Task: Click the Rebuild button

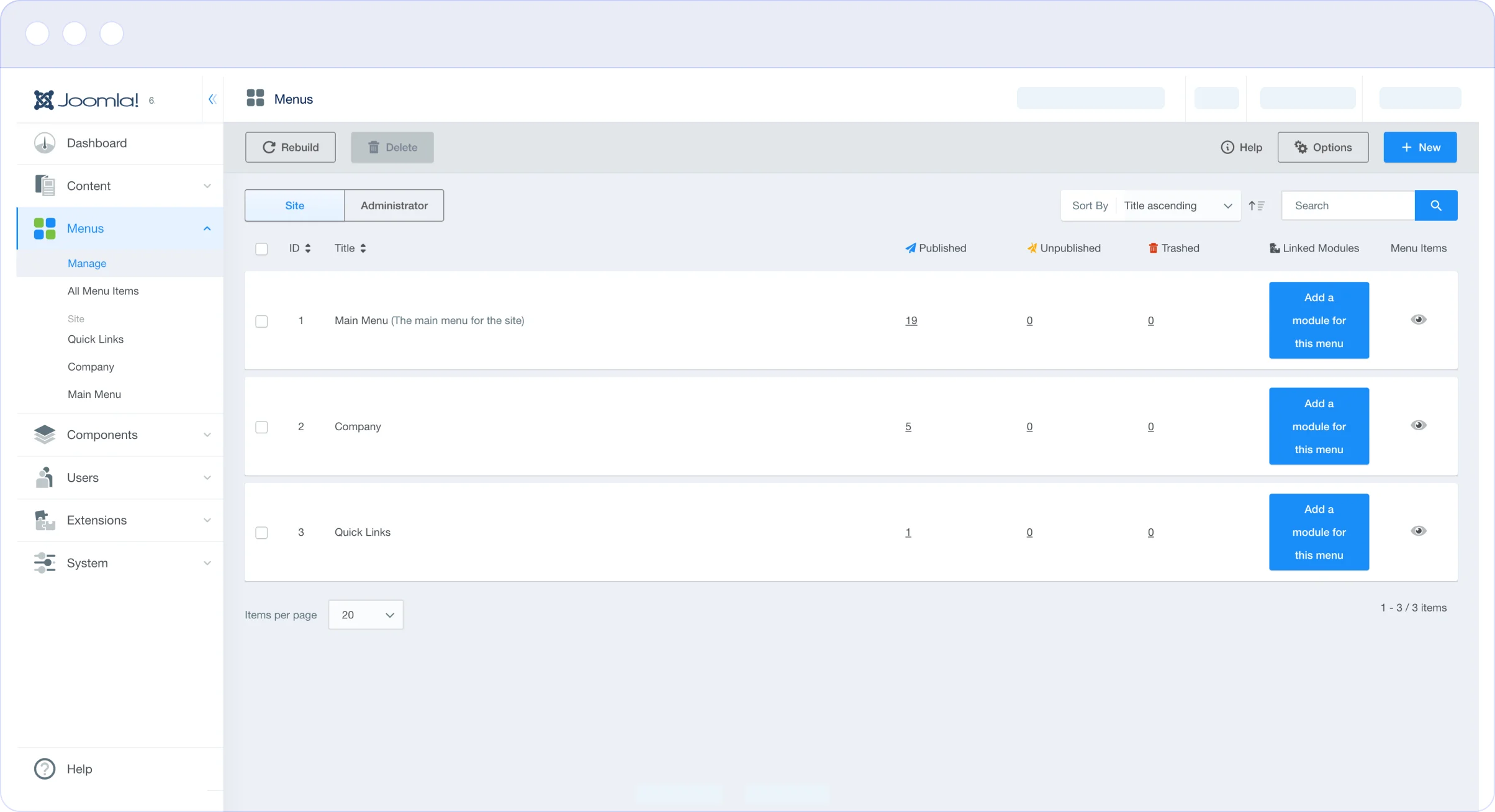Action: 291,147
